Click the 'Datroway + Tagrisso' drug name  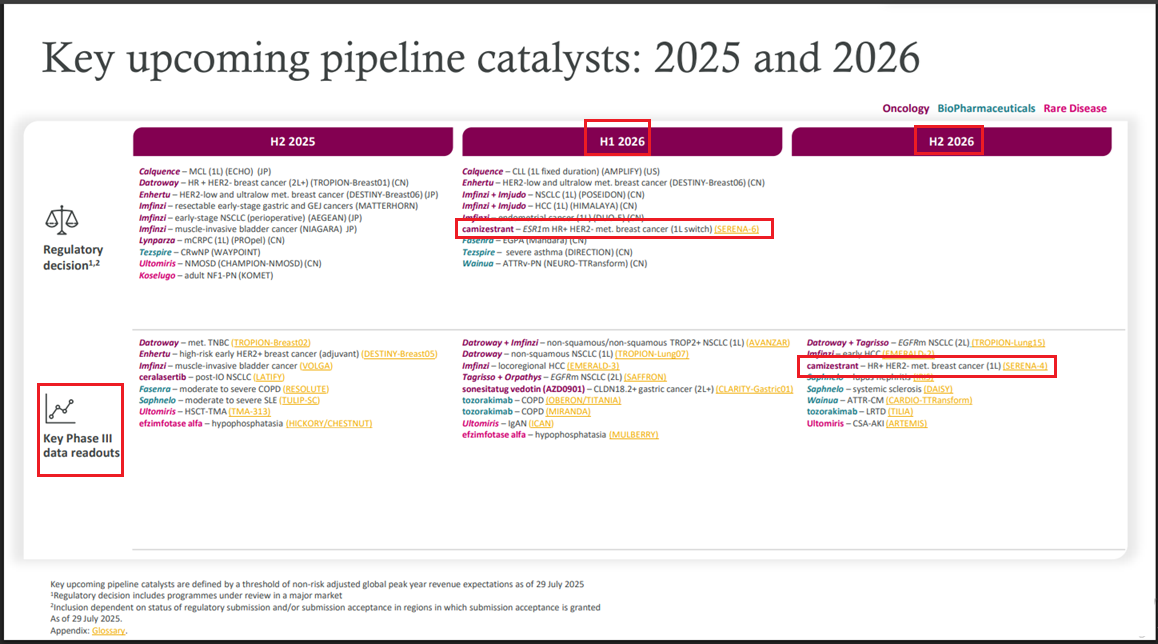point(848,343)
